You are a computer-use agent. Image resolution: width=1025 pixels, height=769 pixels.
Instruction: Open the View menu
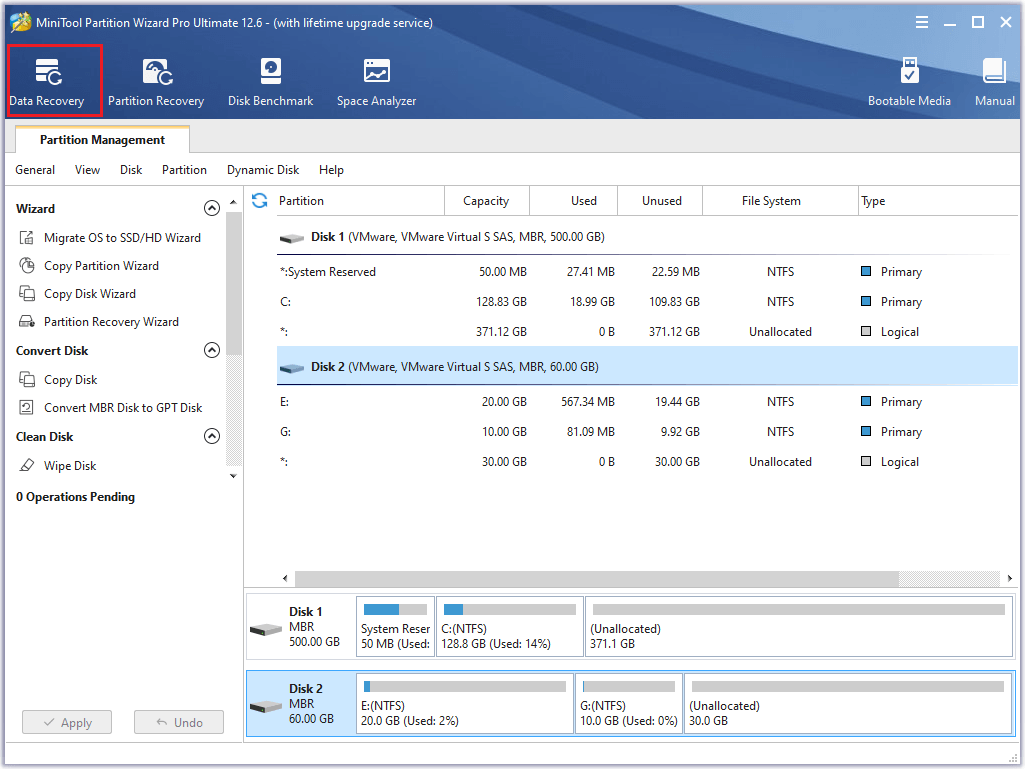click(88, 170)
